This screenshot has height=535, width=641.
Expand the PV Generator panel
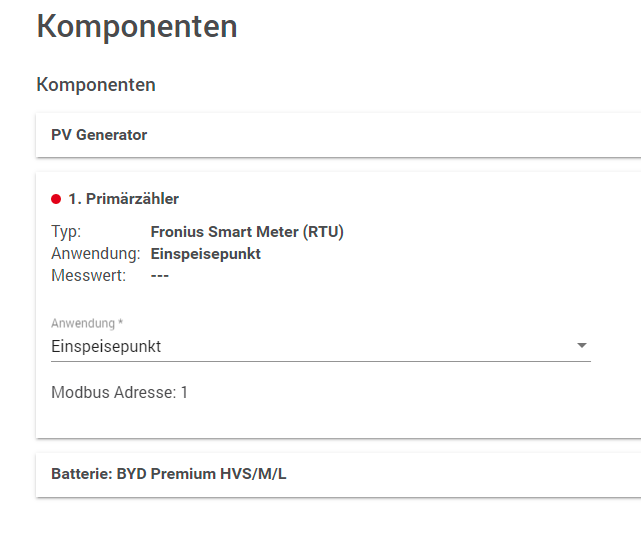click(99, 135)
